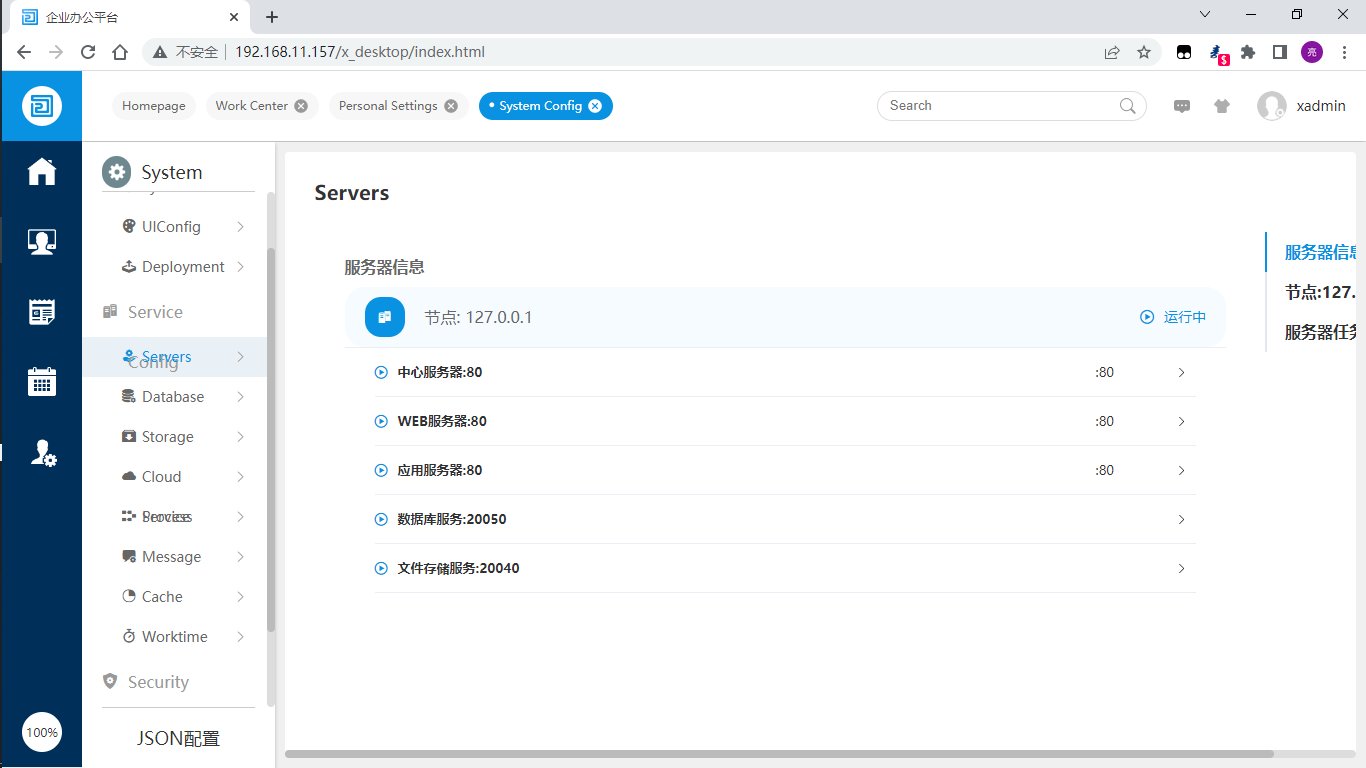Jump to 服务器任务 in the right outline
The height and width of the screenshot is (768, 1366).
point(1320,332)
